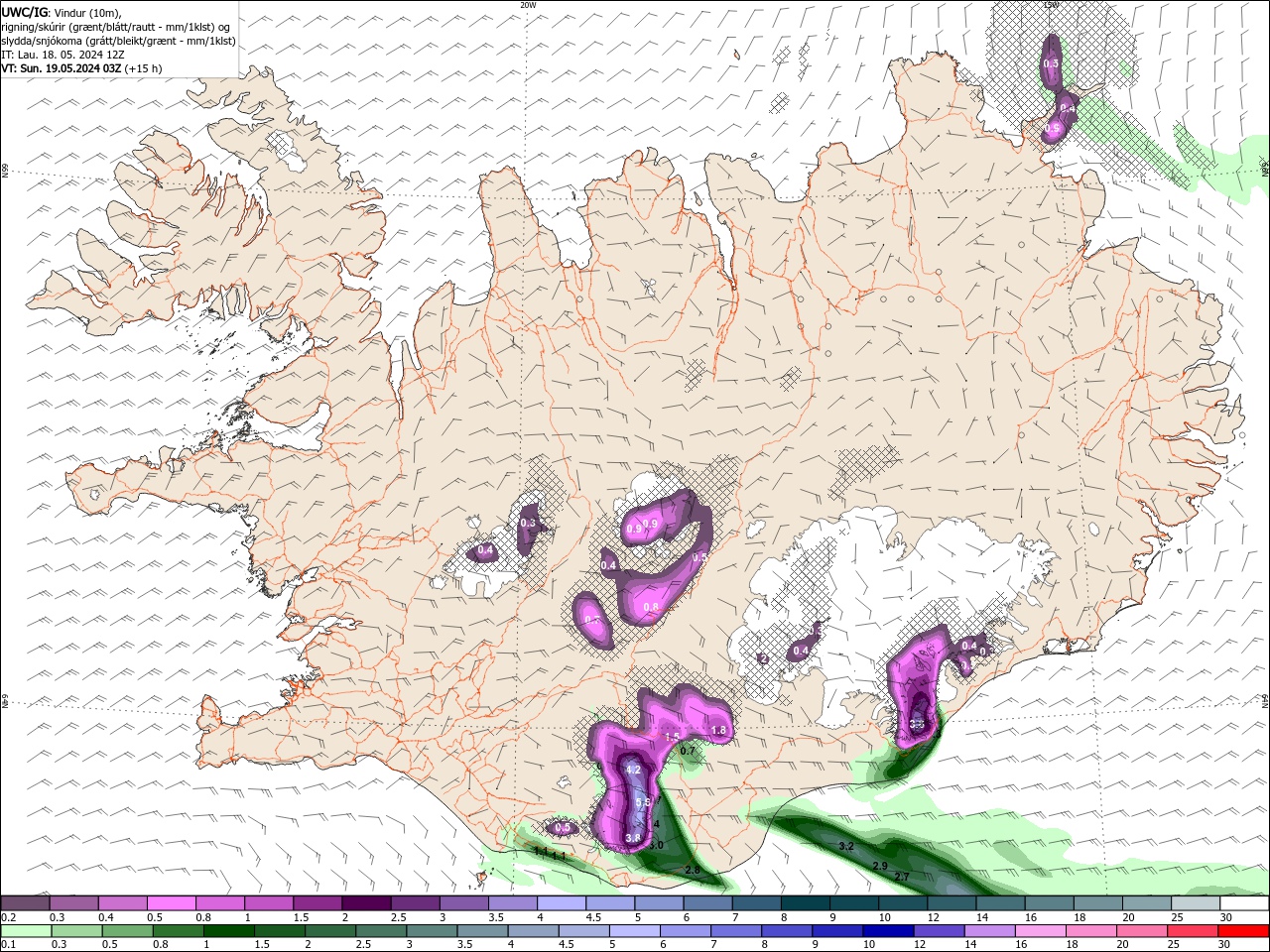Image resolution: width=1270 pixels, height=952 pixels.
Task: Click the '2.7' rain value offshore
Action: 902,877
